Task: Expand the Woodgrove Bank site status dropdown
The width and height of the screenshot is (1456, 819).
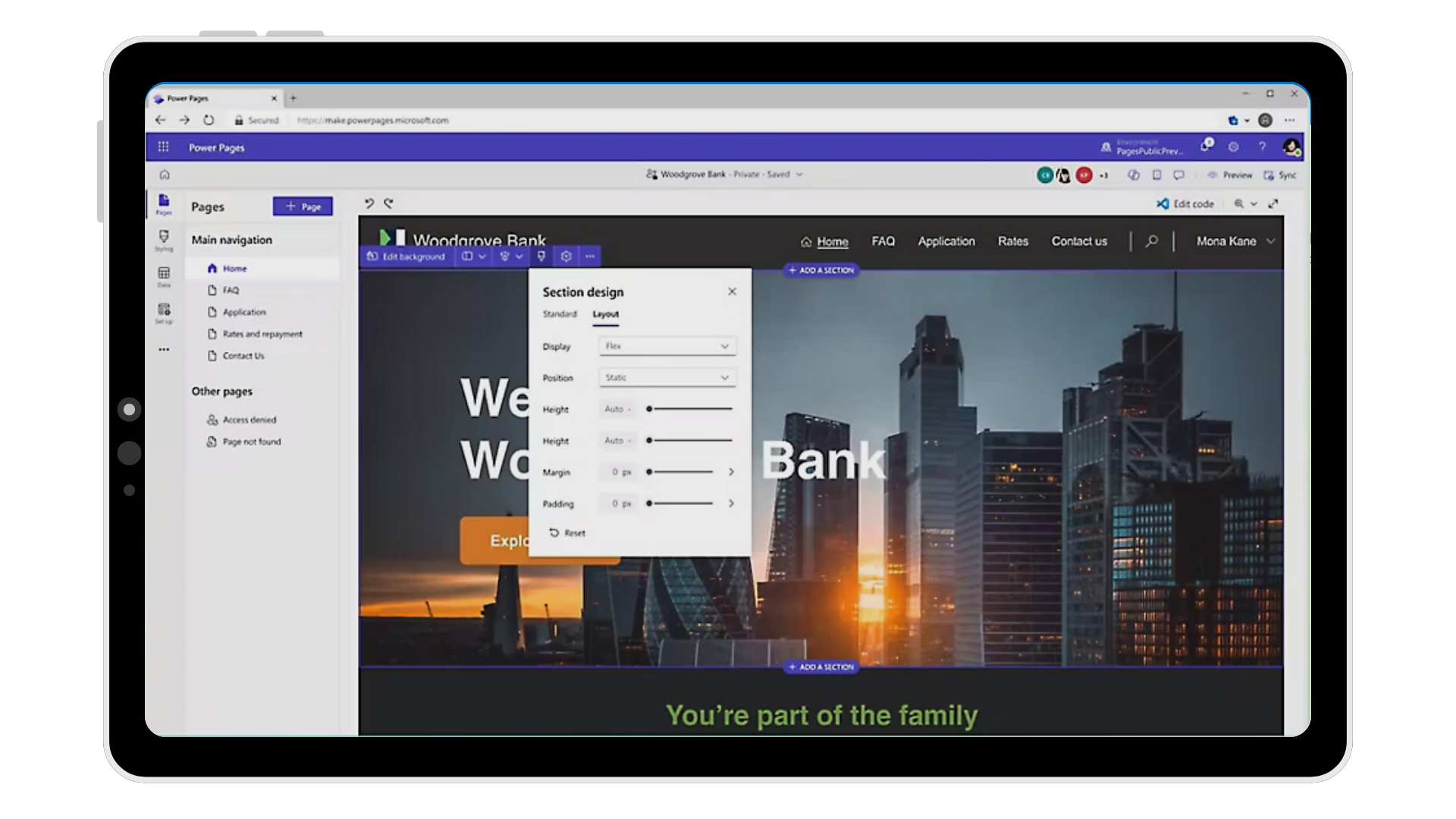Action: [x=799, y=174]
